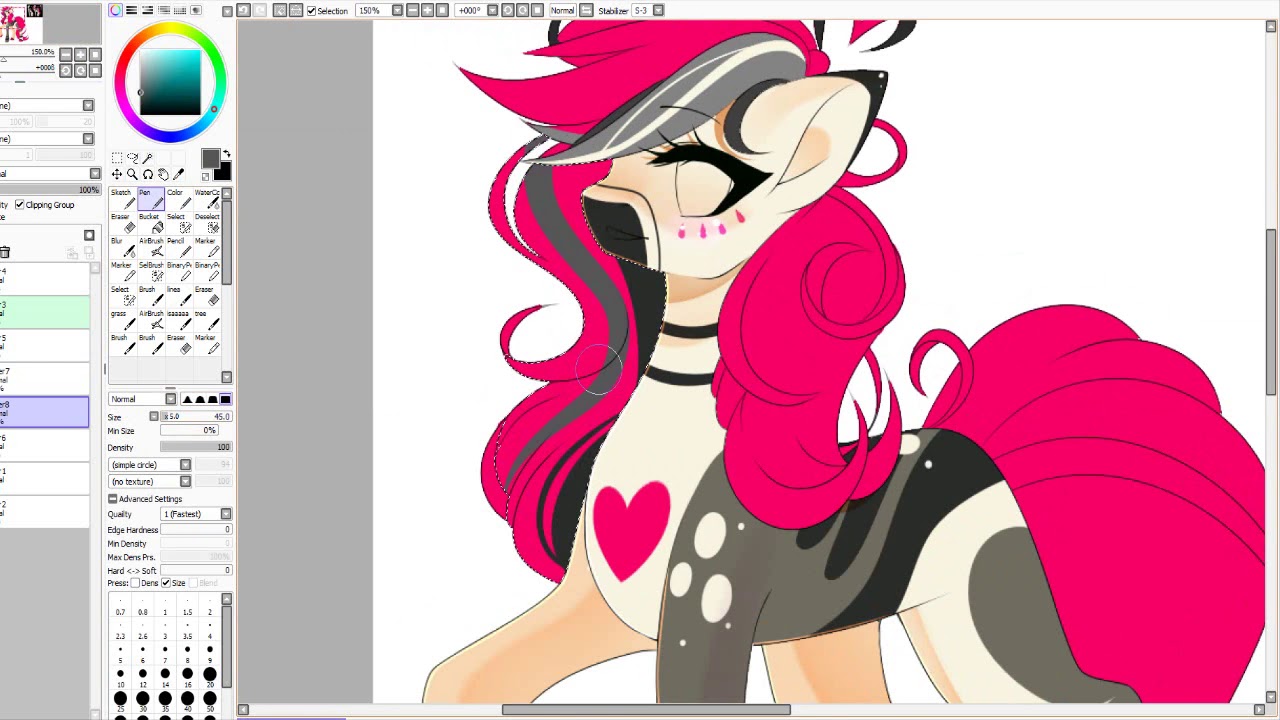This screenshot has width=1280, height=720.
Task: Select the highlighted blue layer row
Action: pos(44,412)
